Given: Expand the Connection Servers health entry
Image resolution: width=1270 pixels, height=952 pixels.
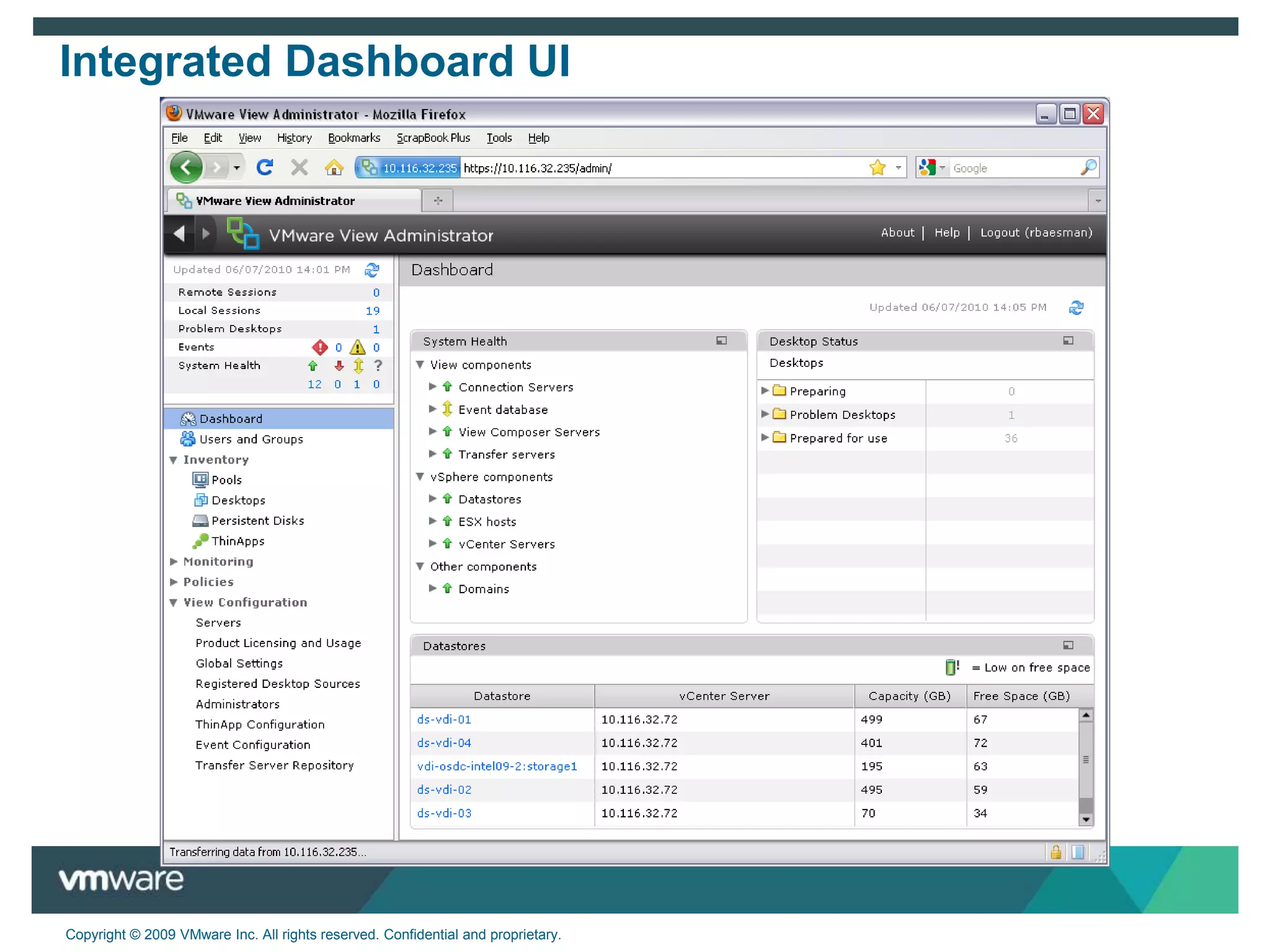Looking at the screenshot, I should (433, 387).
